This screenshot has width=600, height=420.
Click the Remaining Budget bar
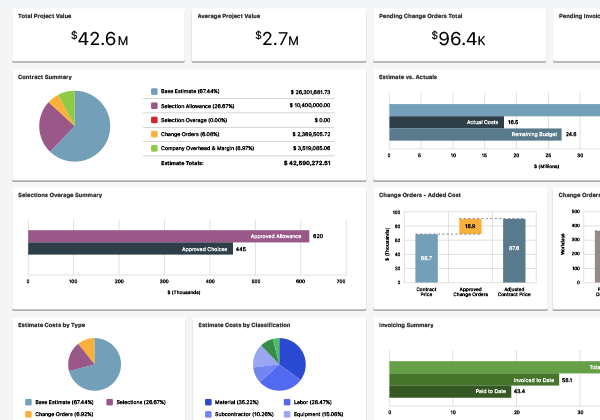pyautogui.click(x=475, y=134)
